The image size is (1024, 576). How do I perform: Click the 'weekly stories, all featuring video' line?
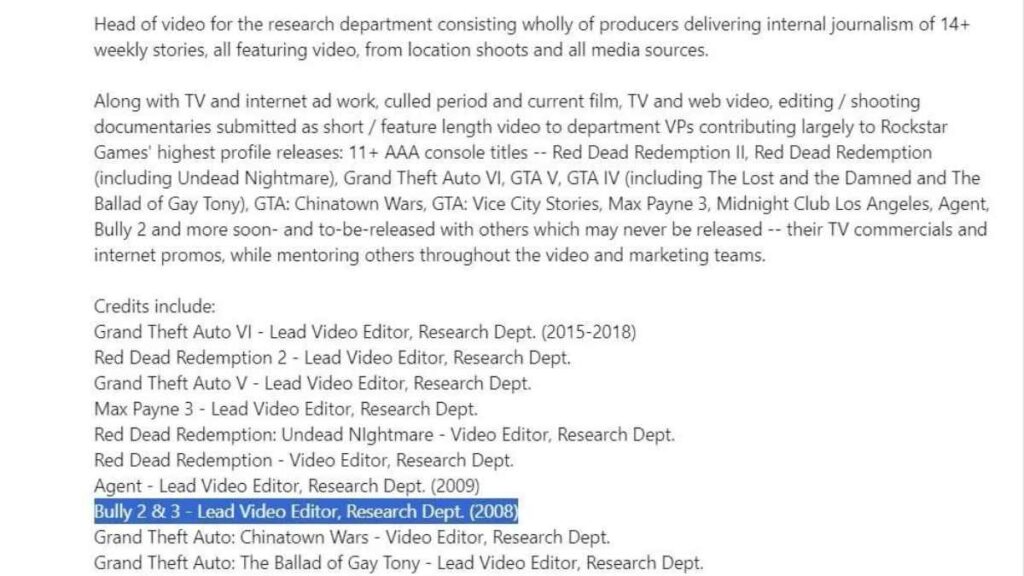pos(401,50)
